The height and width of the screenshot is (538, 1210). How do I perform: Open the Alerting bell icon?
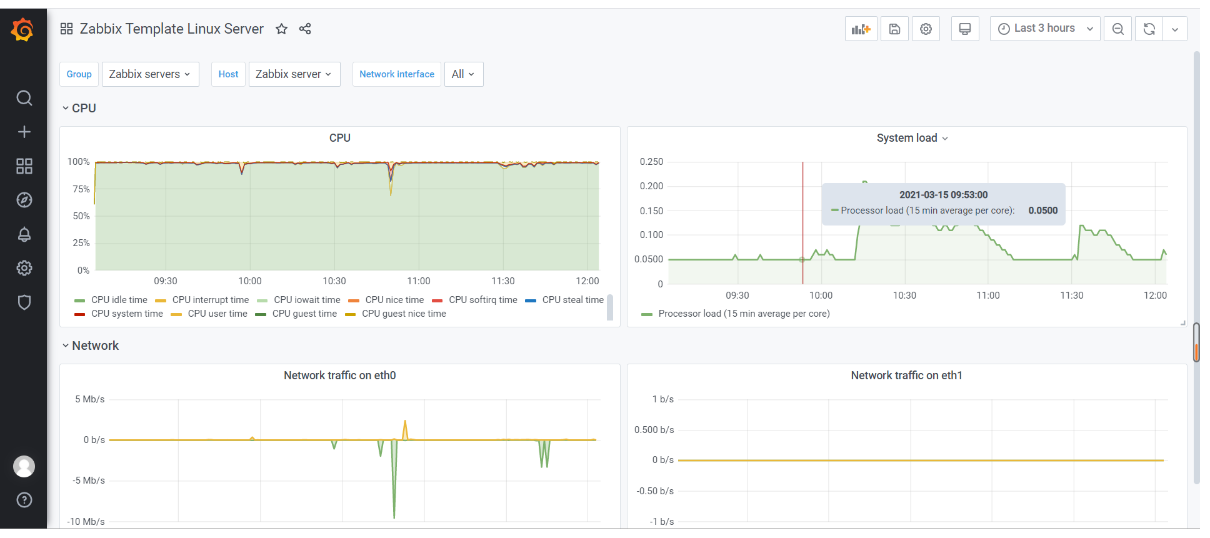24,234
